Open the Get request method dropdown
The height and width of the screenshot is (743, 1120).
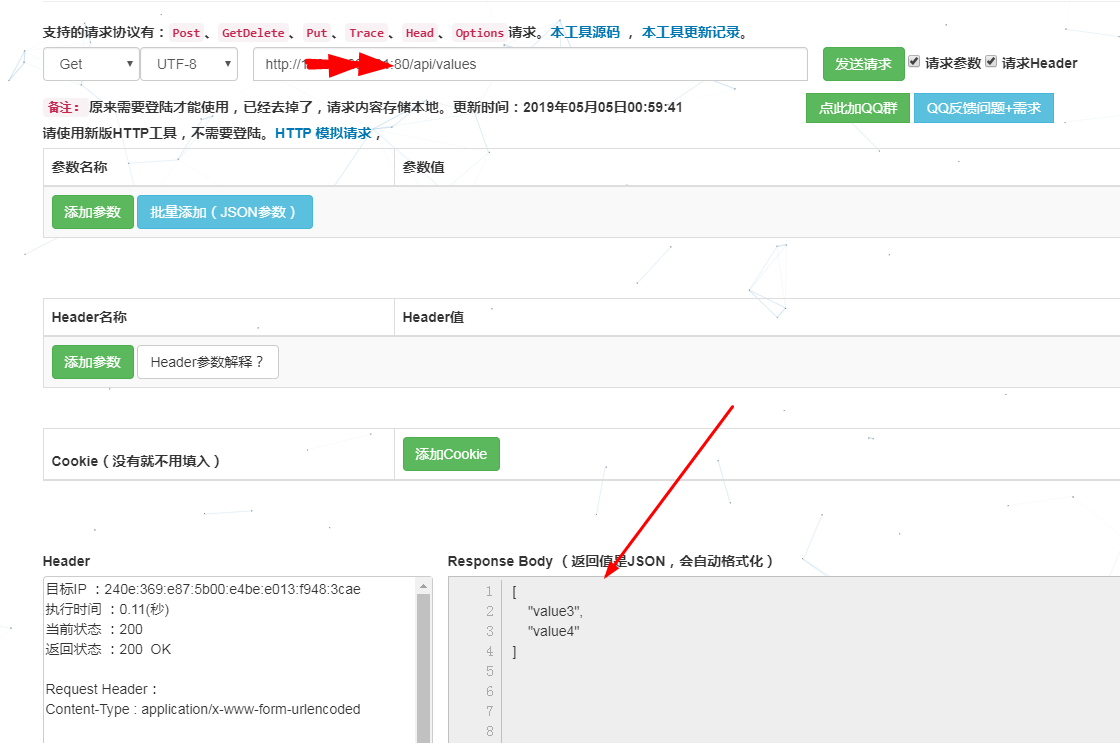(x=91, y=64)
